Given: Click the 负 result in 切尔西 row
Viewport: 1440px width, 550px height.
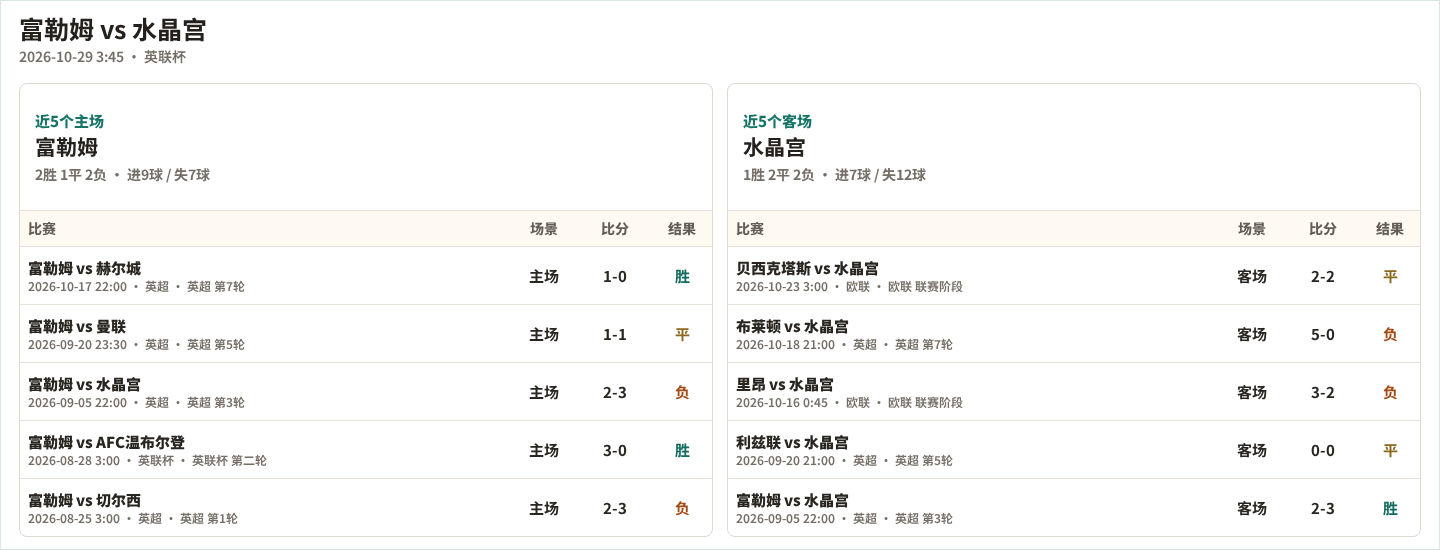Looking at the screenshot, I should 682,508.
